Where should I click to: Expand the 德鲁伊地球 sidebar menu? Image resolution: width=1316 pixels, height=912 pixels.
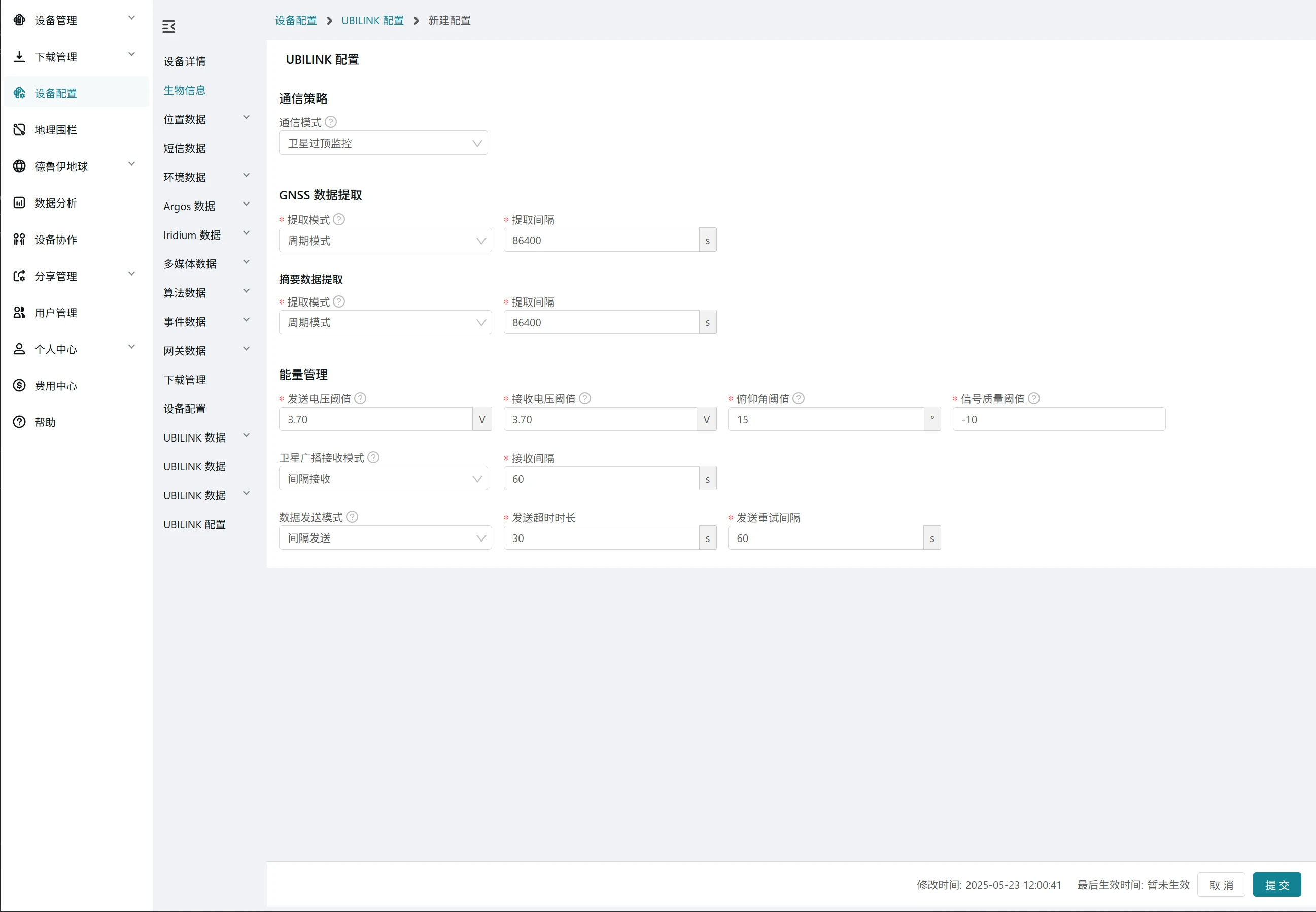point(131,164)
